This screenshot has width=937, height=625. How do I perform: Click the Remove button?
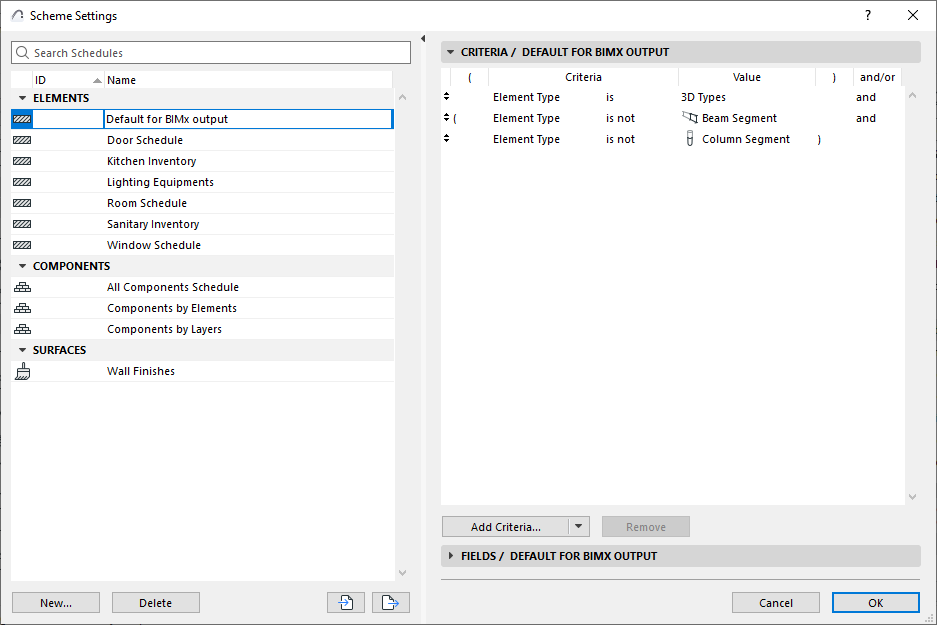646,526
